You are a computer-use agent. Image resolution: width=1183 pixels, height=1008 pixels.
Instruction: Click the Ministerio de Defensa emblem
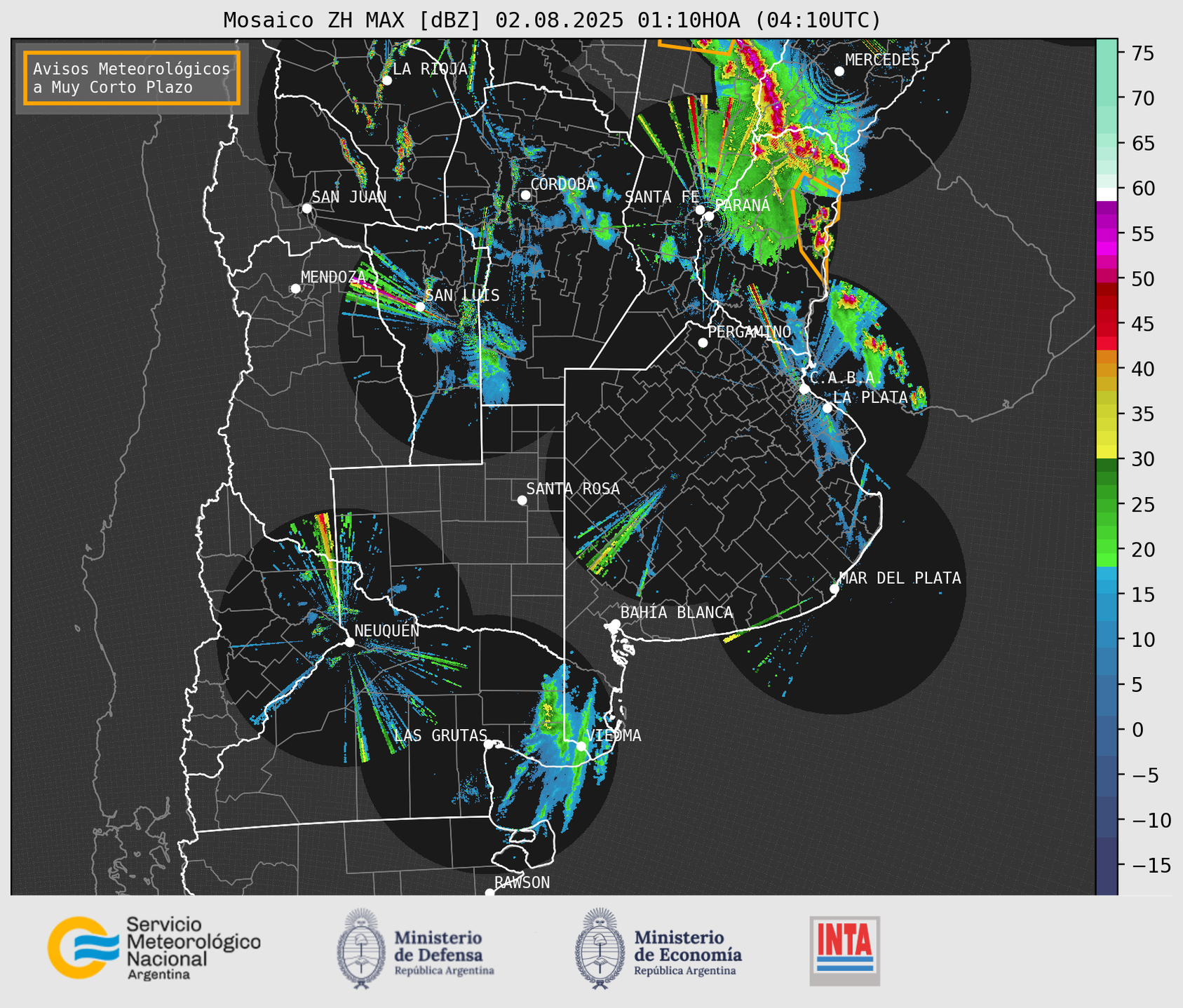[361, 948]
